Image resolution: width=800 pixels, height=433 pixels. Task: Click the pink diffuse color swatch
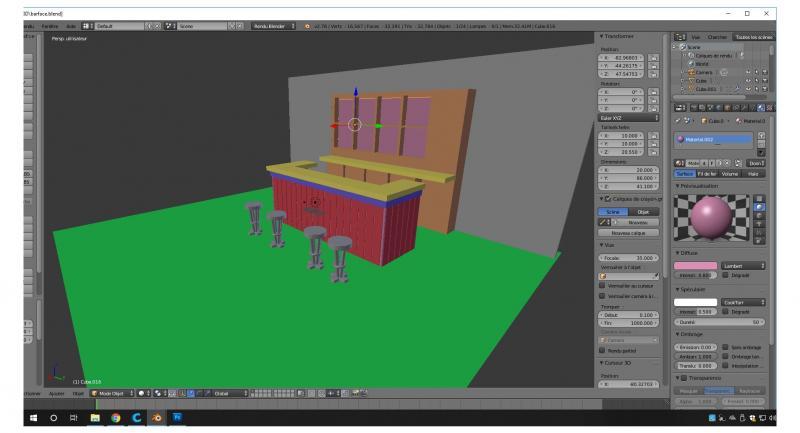pyautogui.click(x=696, y=265)
